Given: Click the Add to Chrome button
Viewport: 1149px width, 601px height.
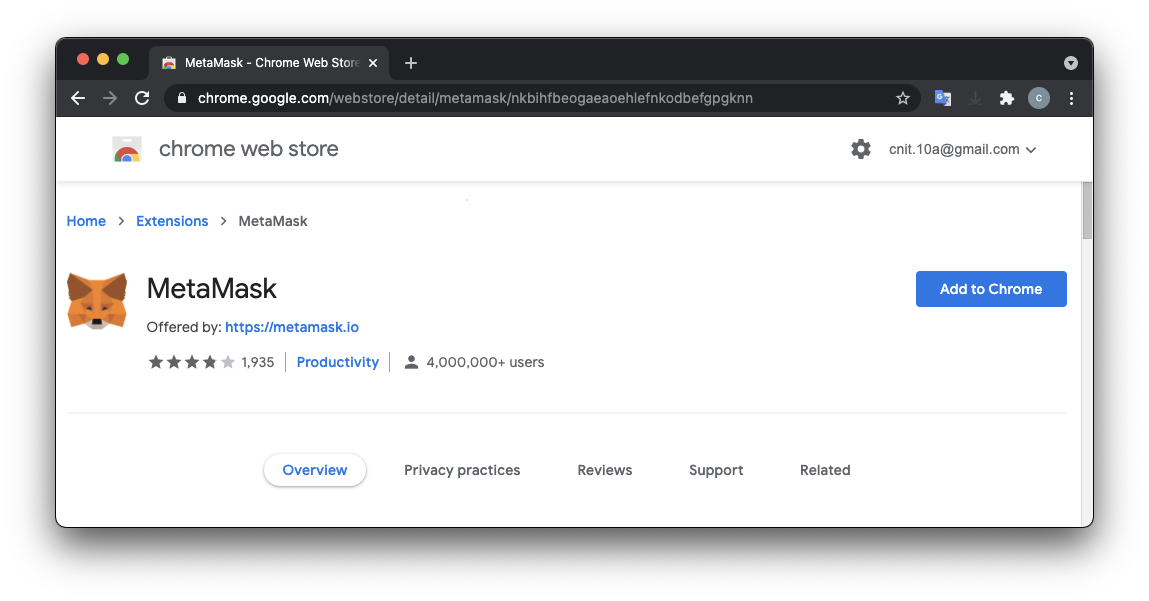Looking at the screenshot, I should [991, 289].
